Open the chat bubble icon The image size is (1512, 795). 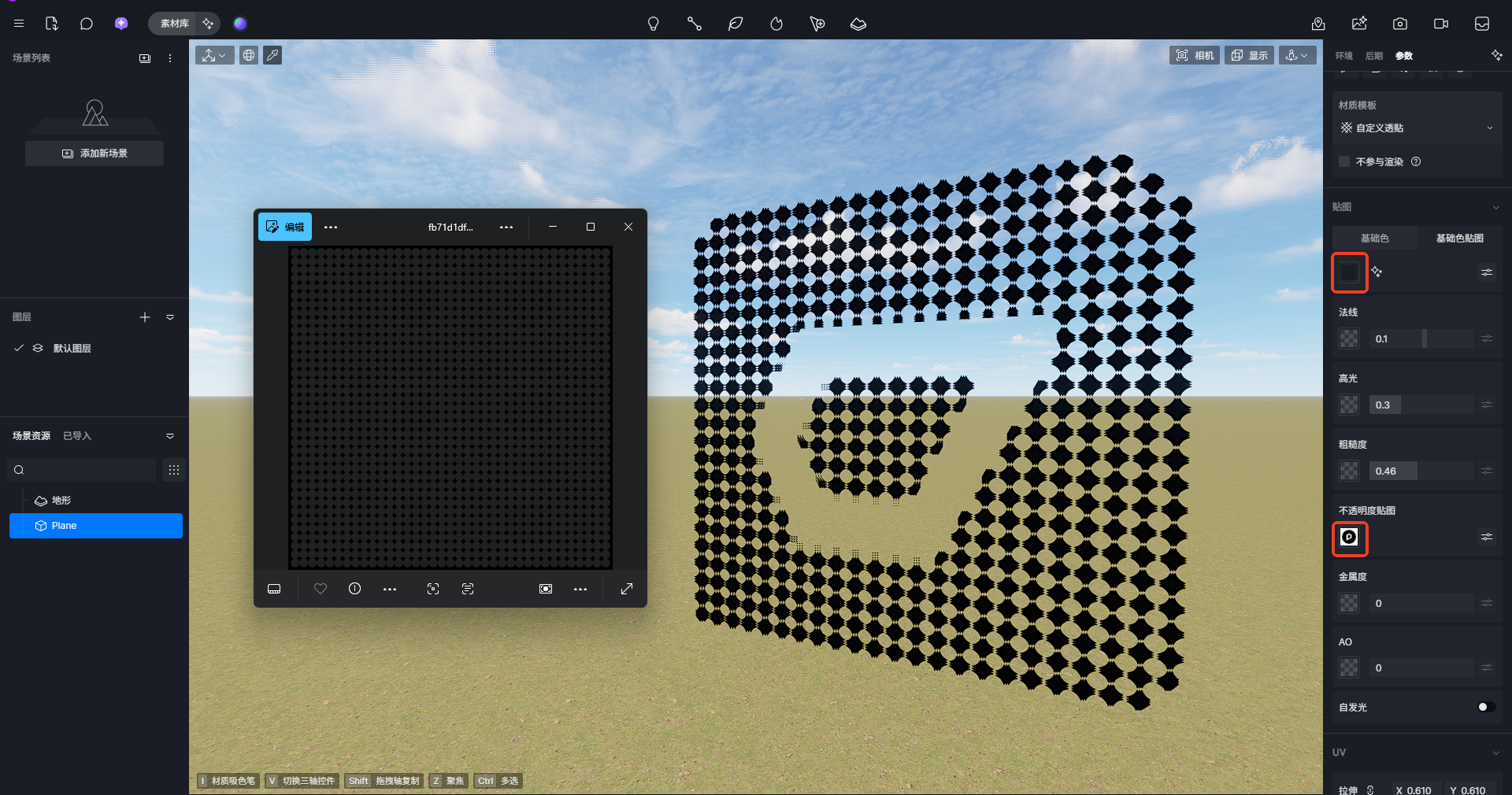(87, 24)
